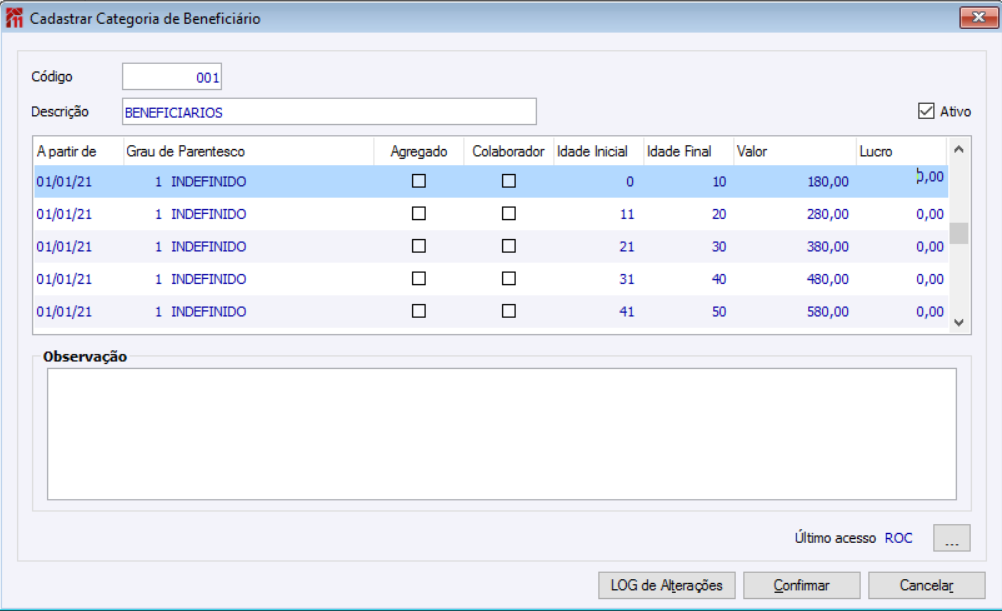
Task: Click inside the Observação text area
Action: point(501,433)
